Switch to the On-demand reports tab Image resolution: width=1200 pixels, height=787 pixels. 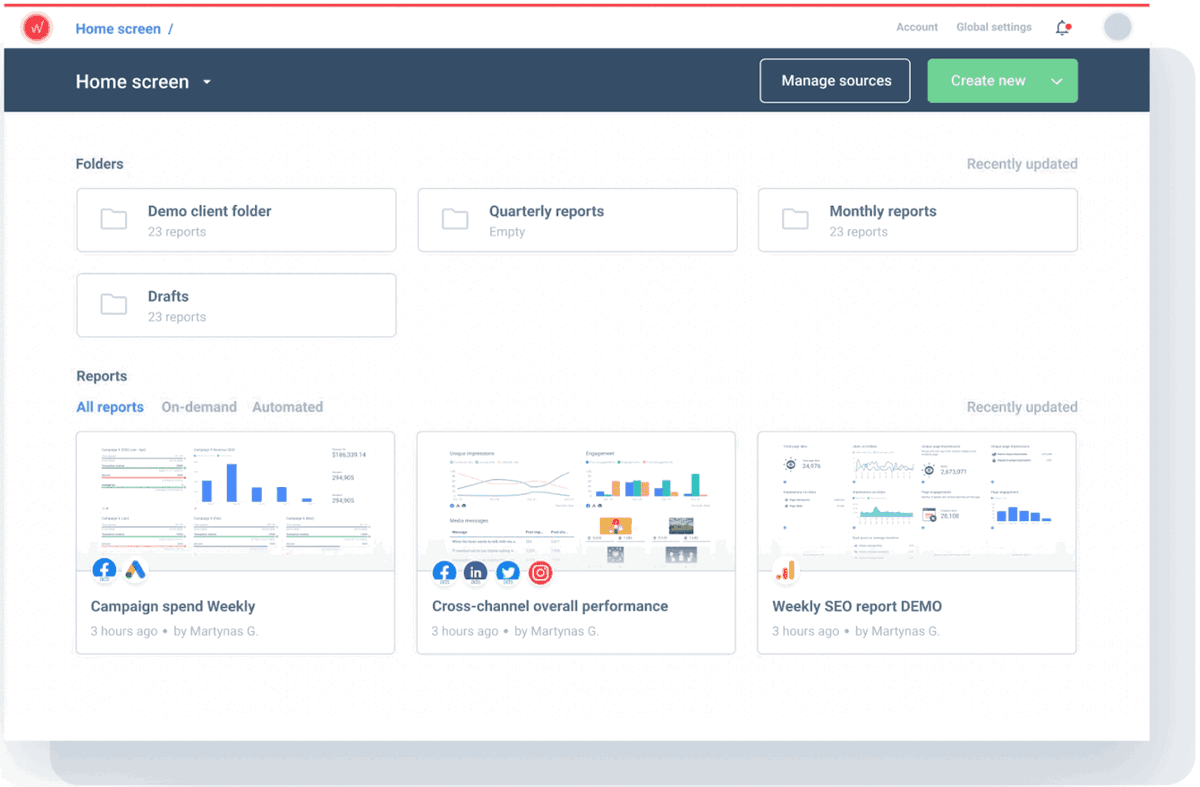[199, 407]
